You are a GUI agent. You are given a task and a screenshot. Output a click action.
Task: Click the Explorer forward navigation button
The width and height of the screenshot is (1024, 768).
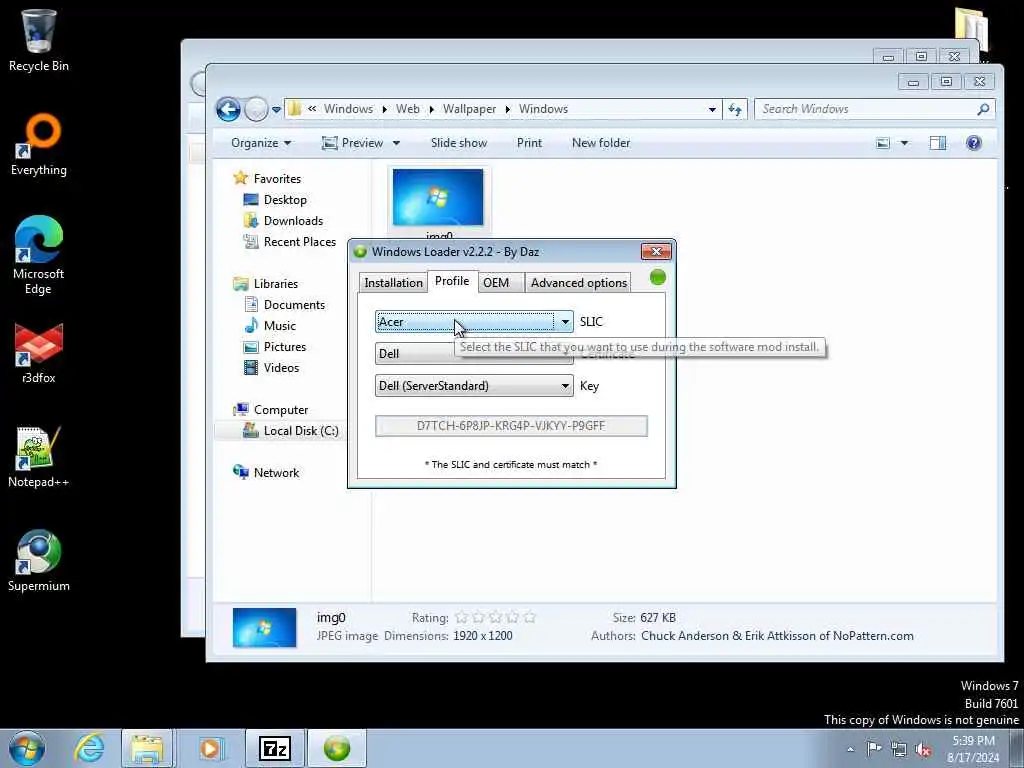(256, 109)
